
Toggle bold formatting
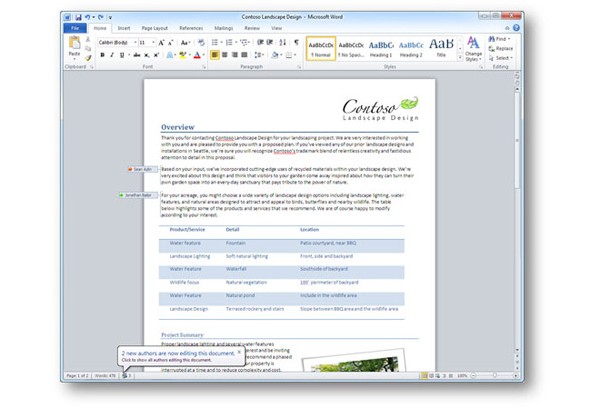[x=102, y=55]
